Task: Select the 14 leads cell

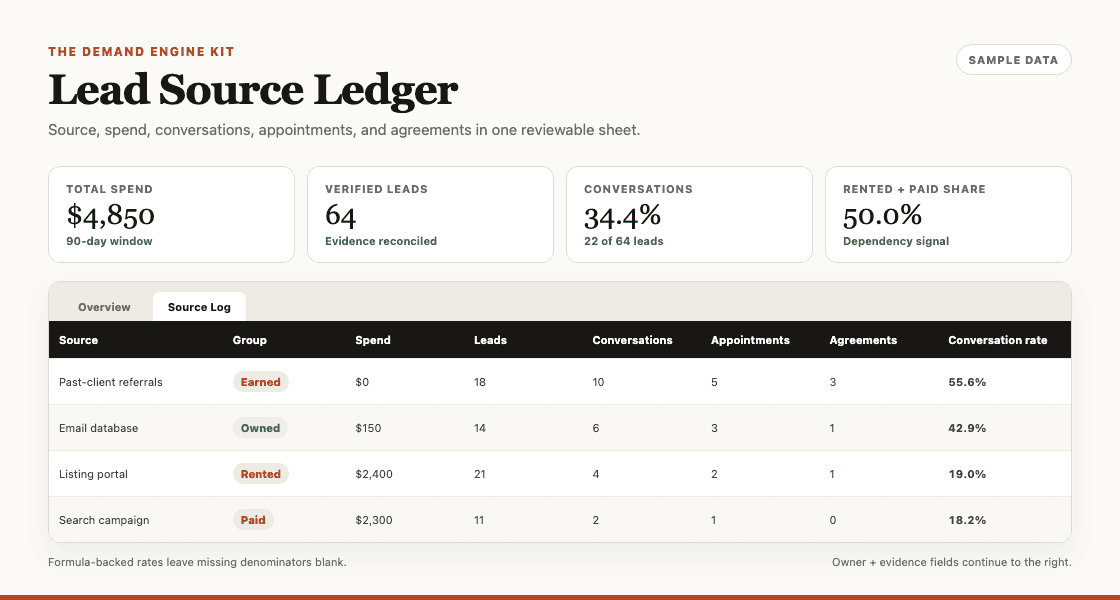Action: coord(480,428)
